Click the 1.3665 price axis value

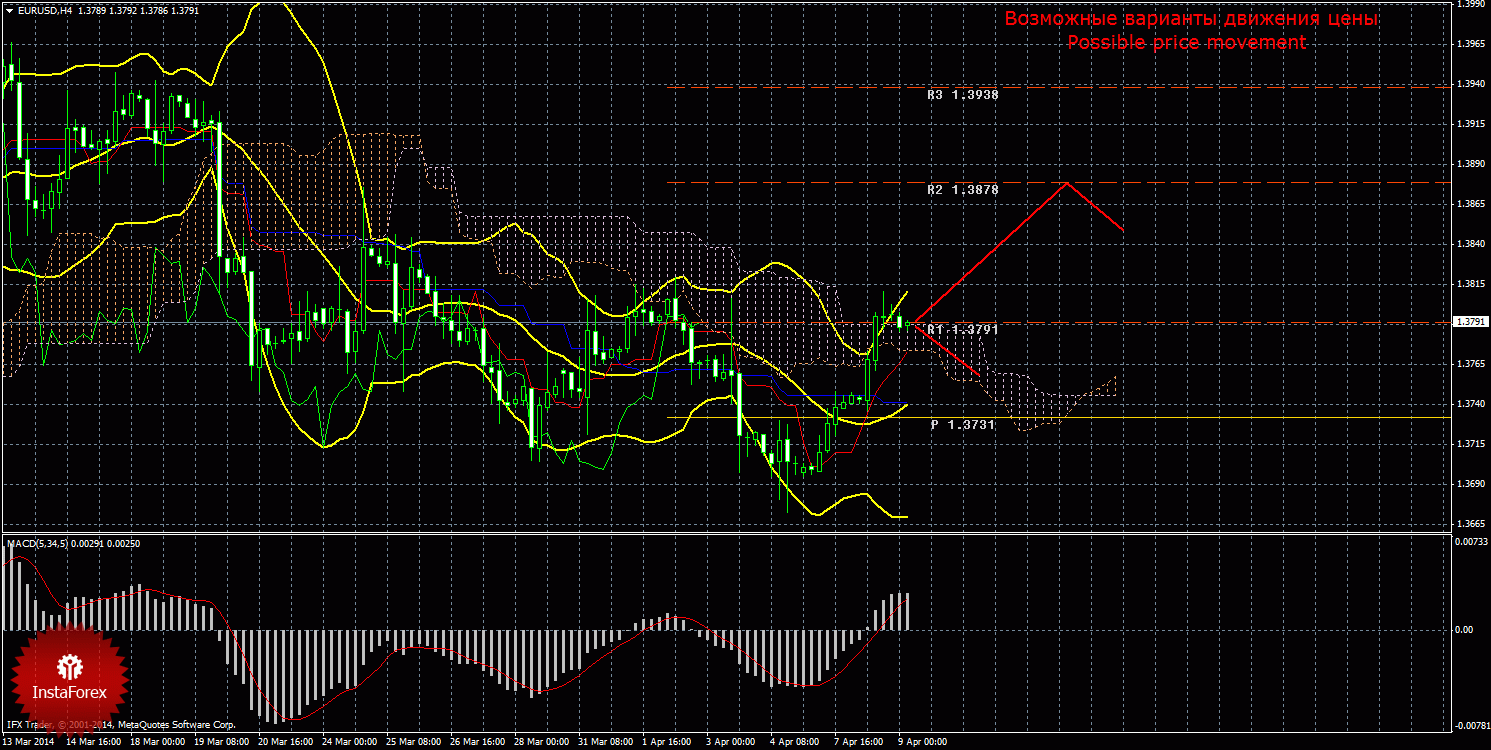point(1470,524)
